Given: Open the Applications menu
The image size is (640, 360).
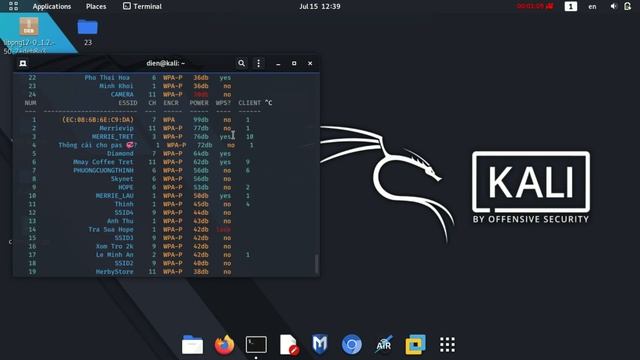Looking at the screenshot, I should click(52, 7).
